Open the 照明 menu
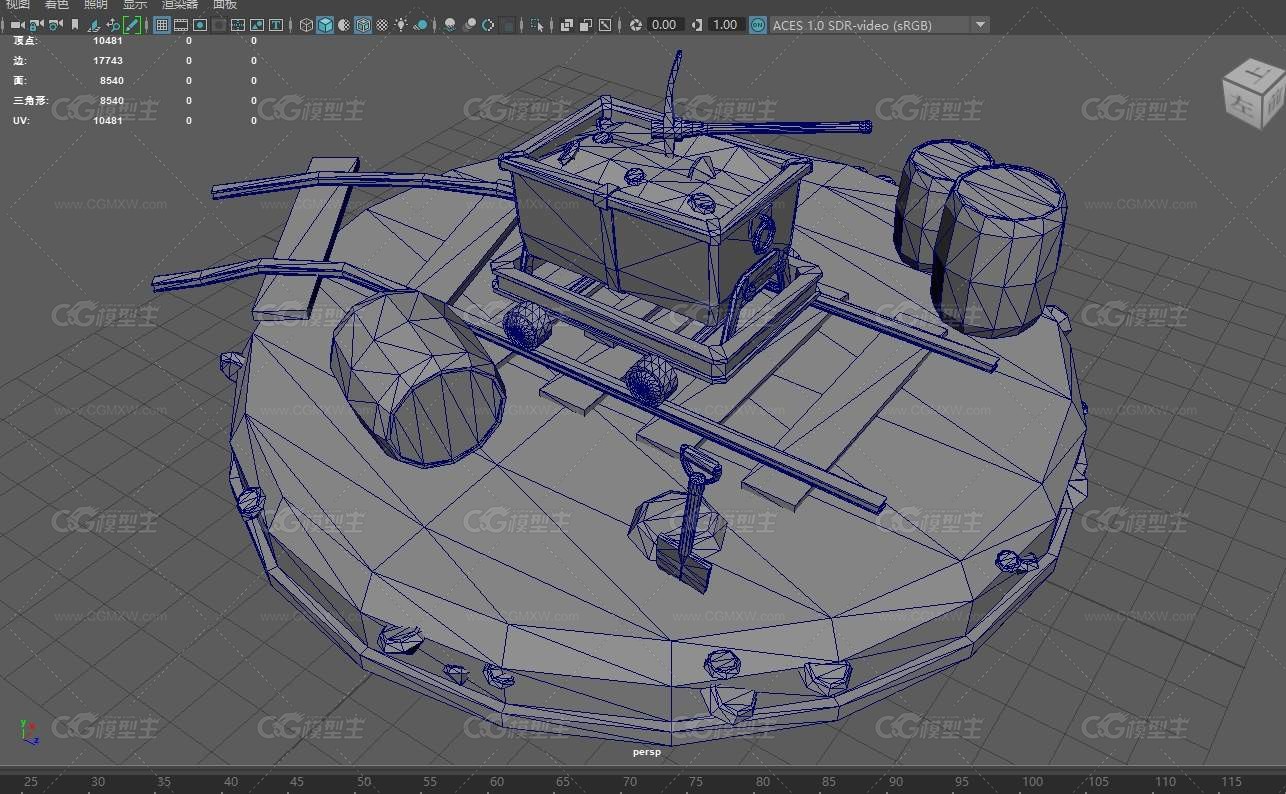The image size is (1286, 794). [x=96, y=4]
